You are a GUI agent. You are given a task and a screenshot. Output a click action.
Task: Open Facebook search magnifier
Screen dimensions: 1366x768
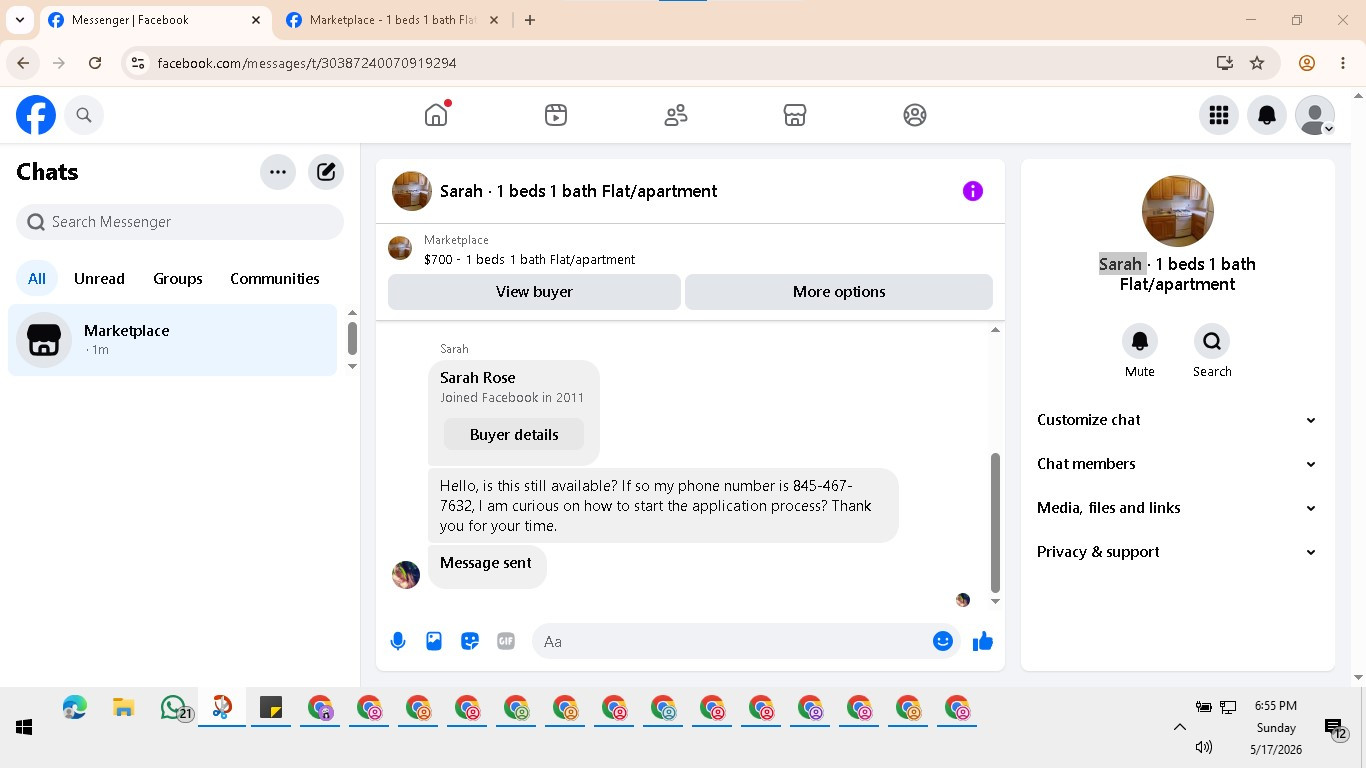(x=84, y=115)
